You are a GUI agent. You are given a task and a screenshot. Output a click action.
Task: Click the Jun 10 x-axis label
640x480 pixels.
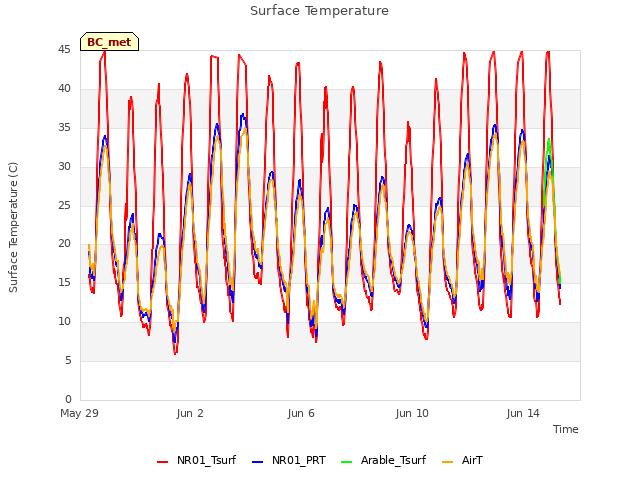pyautogui.click(x=412, y=413)
